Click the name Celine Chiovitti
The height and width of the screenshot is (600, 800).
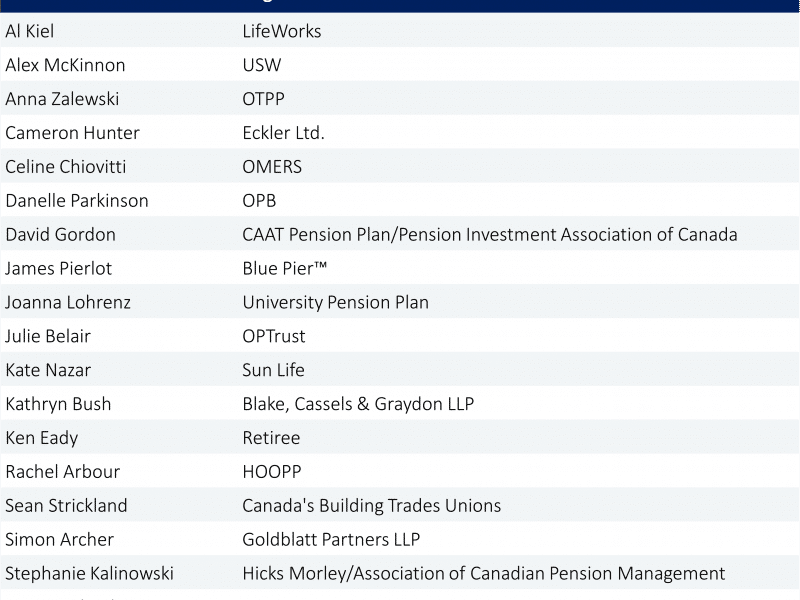tap(66, 166)
